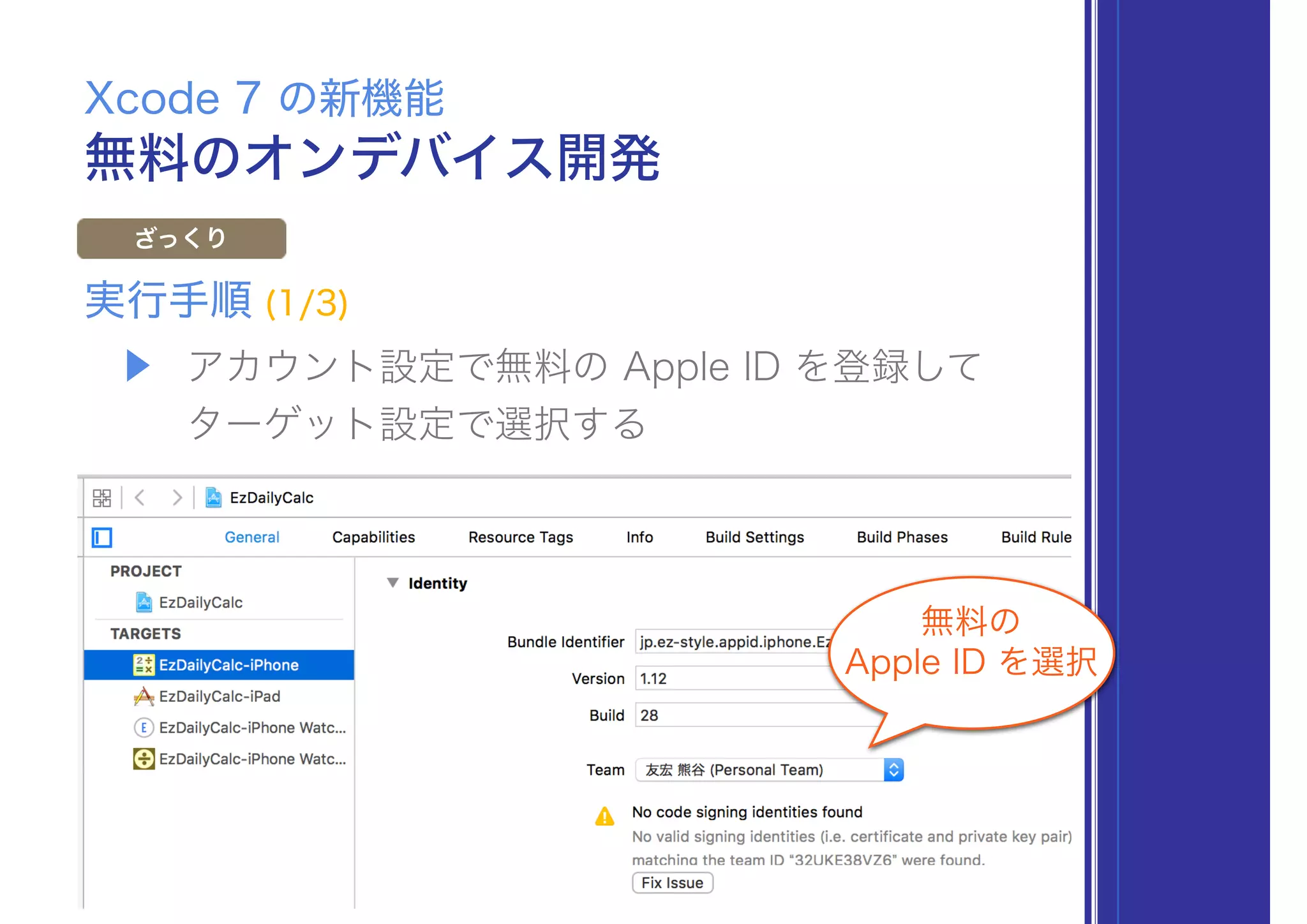
Task: Open the related items grid icon
Action: [x=101, y=498]
